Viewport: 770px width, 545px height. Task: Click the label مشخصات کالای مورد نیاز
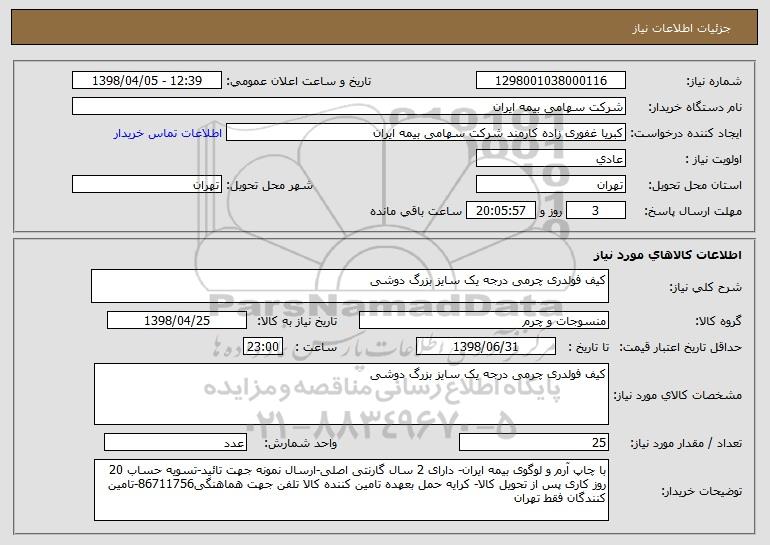pyautogui.click(x=678, y=395)
